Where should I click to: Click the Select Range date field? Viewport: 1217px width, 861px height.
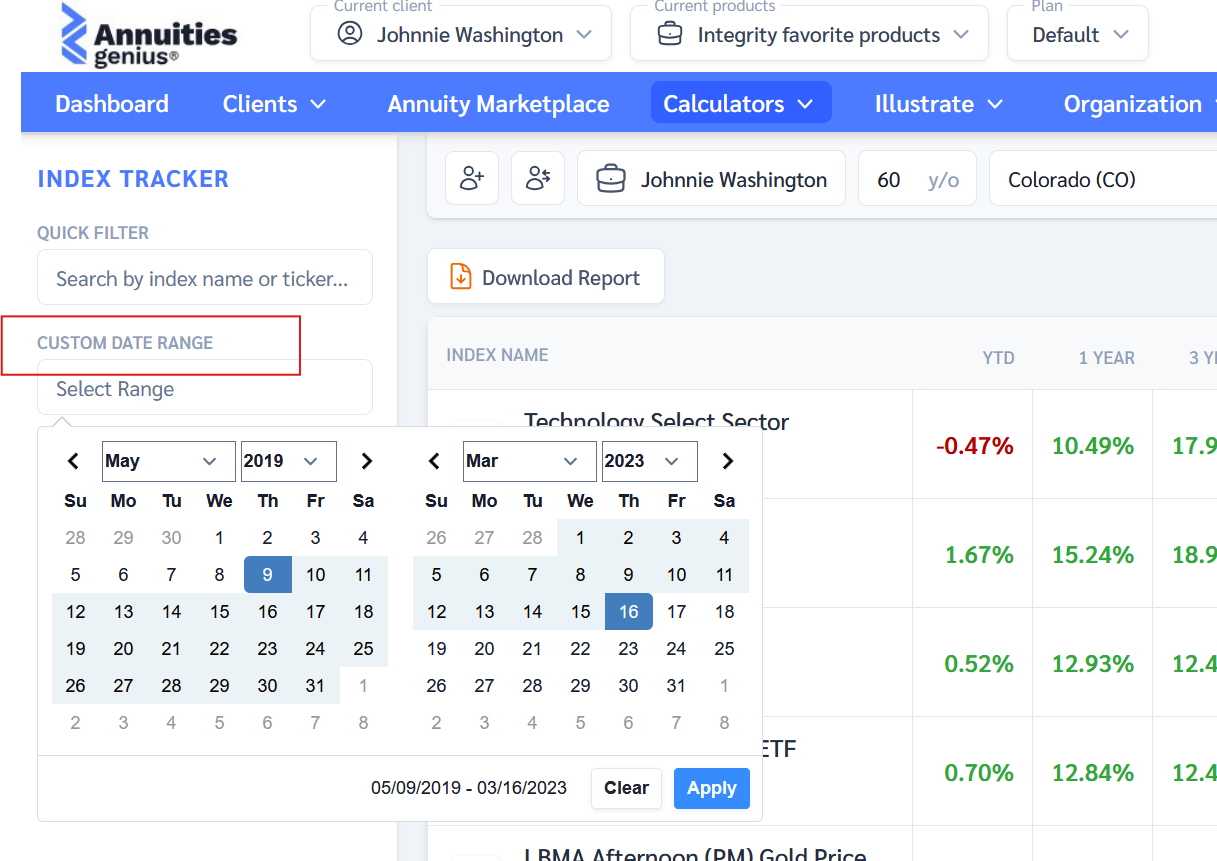pos(205,388)
